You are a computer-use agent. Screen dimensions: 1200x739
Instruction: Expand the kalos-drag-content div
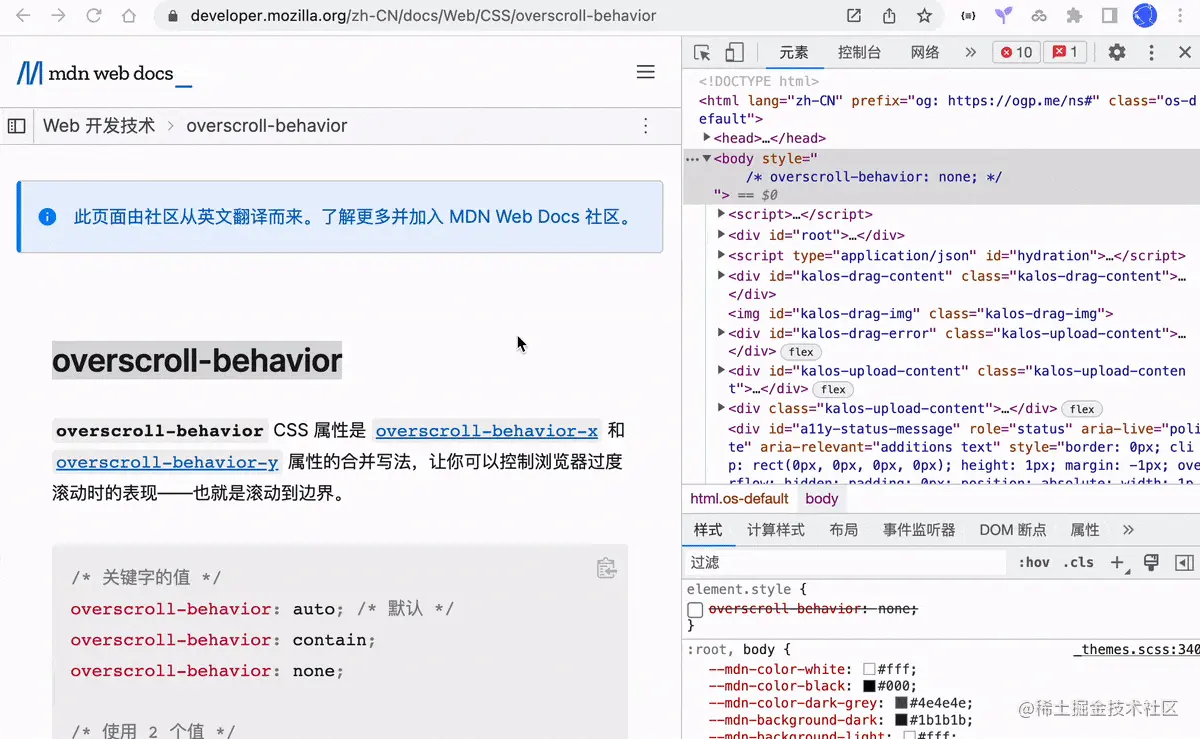722,276
